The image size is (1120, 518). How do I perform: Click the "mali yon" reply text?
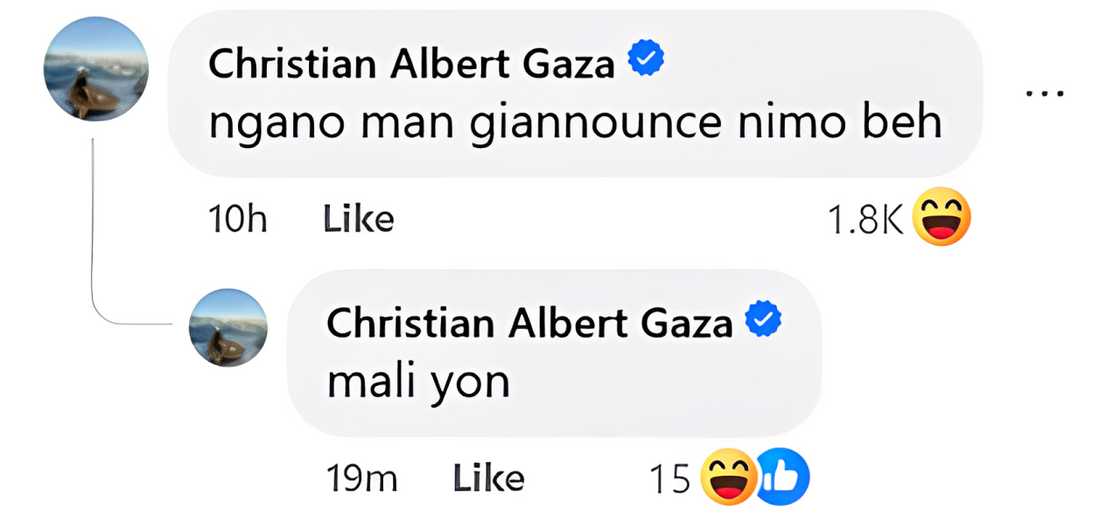tap(419, 380)
